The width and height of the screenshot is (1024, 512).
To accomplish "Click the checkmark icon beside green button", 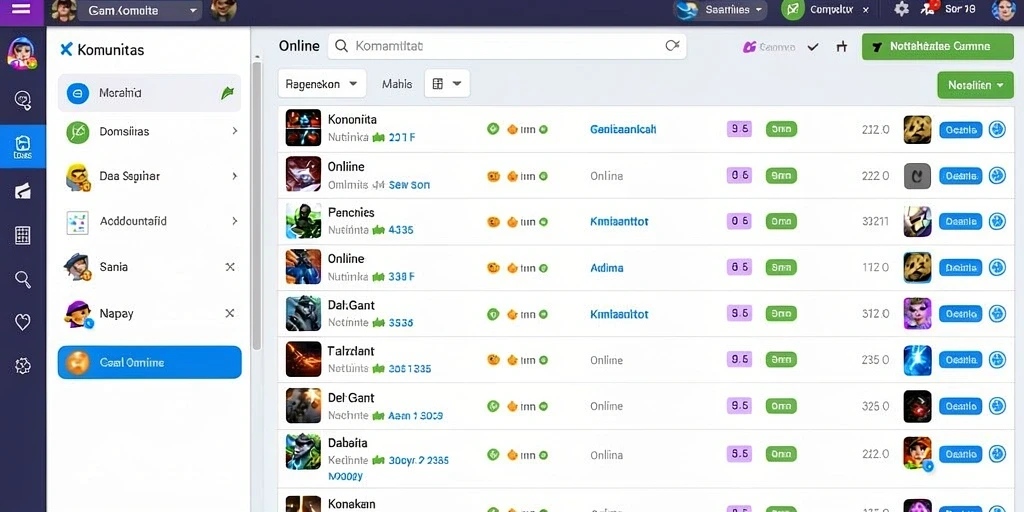I will 813,46.
